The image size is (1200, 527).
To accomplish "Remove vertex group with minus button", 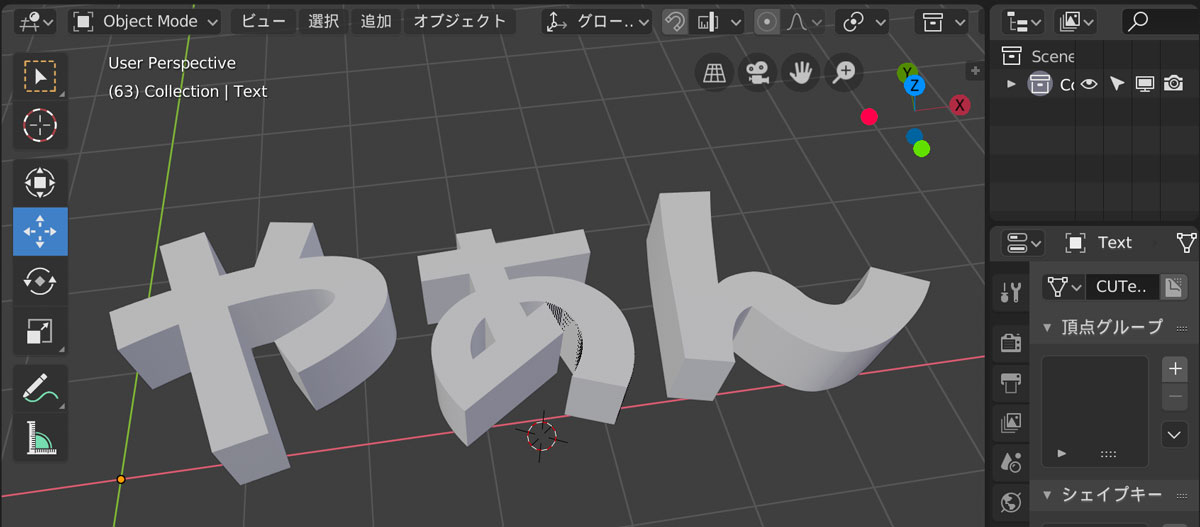I will pyautogui.click(x=1174, y=396).
